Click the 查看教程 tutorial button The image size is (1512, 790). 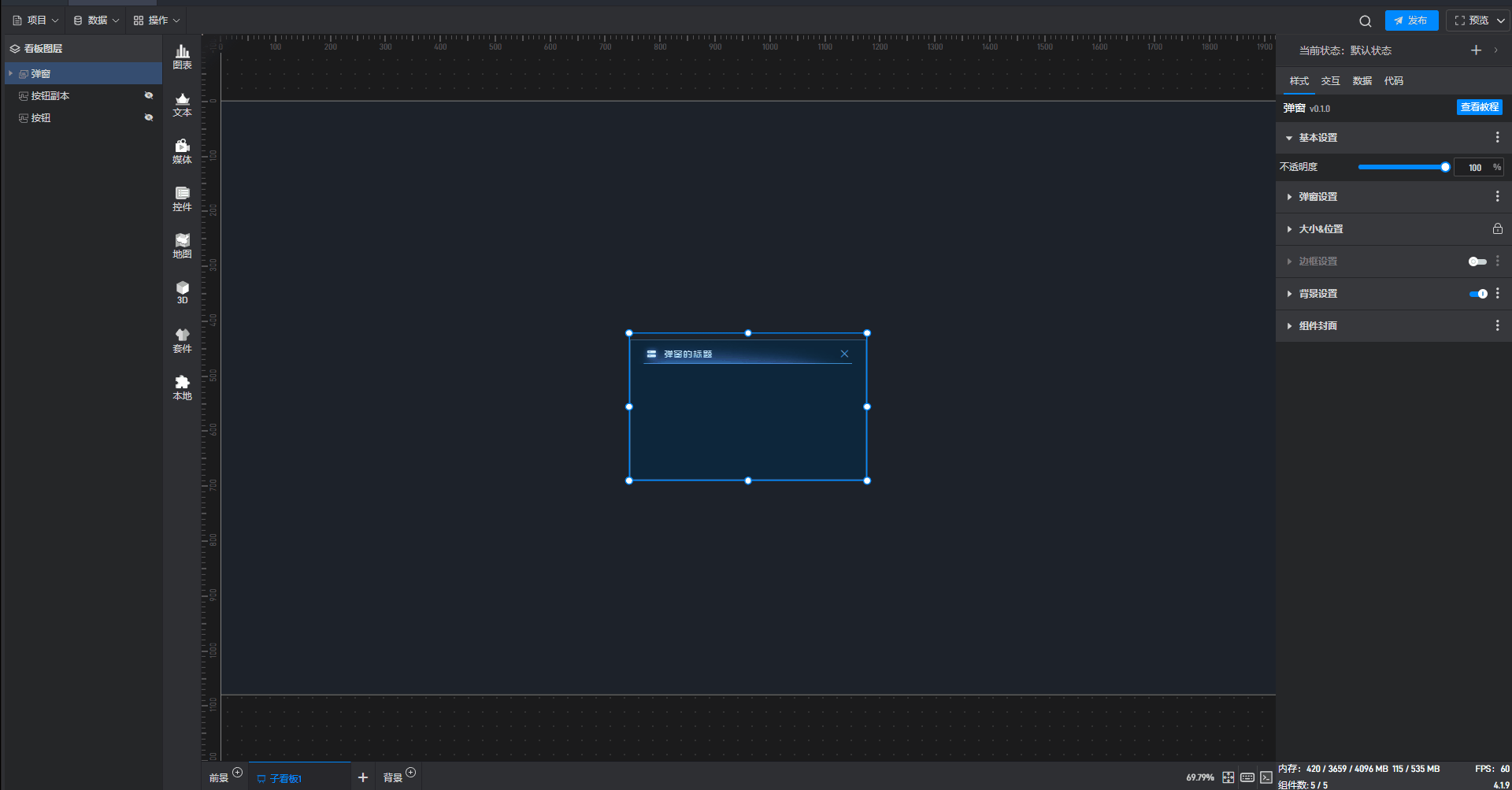pyautogui.click(x=1479, y=107)
